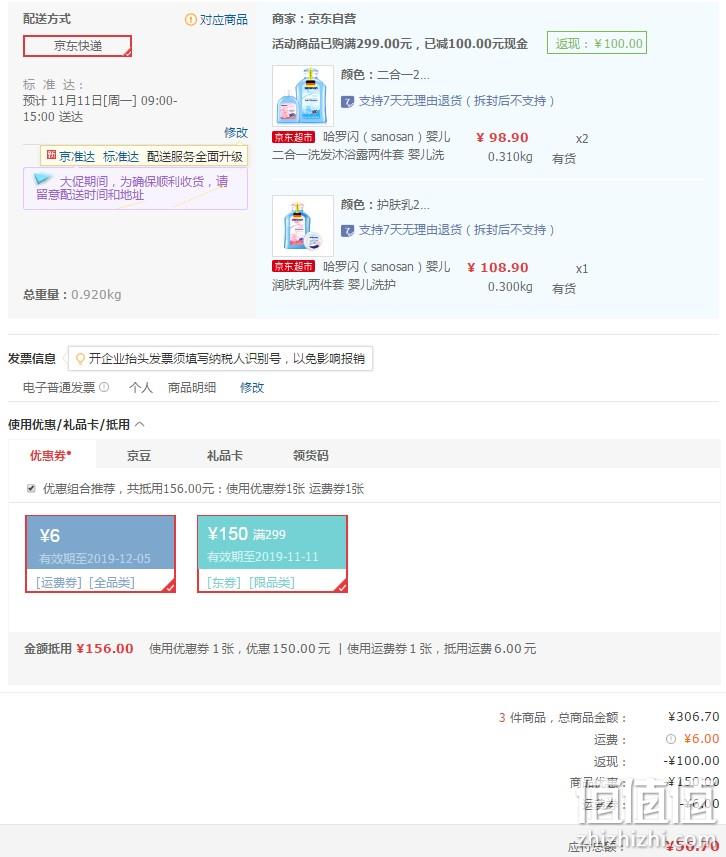Collapse the 使用优惠/礼品卡/抵用 section

tap(139, 424)
